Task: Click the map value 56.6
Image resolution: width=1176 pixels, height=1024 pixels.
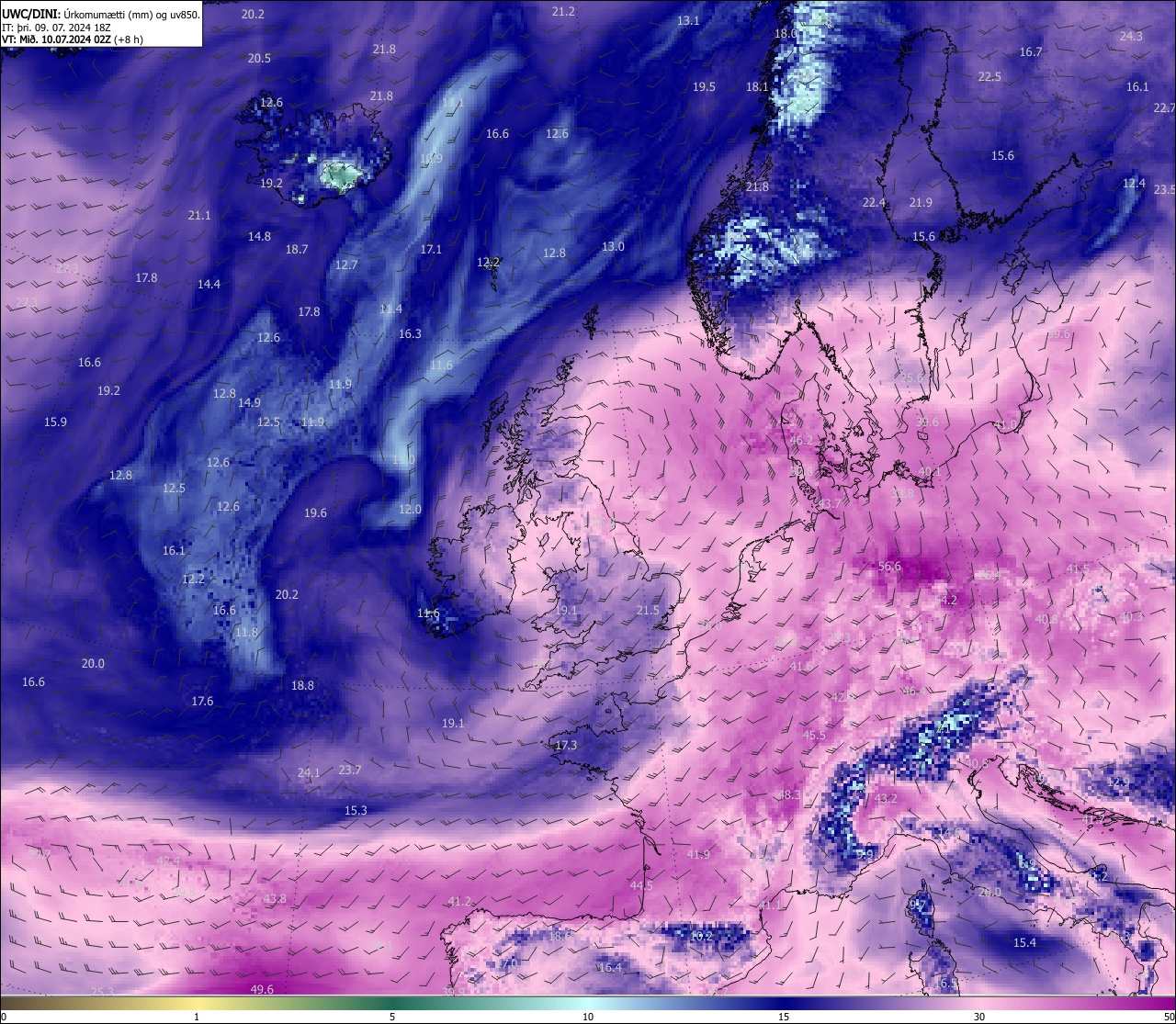Action: click(889, 567)
